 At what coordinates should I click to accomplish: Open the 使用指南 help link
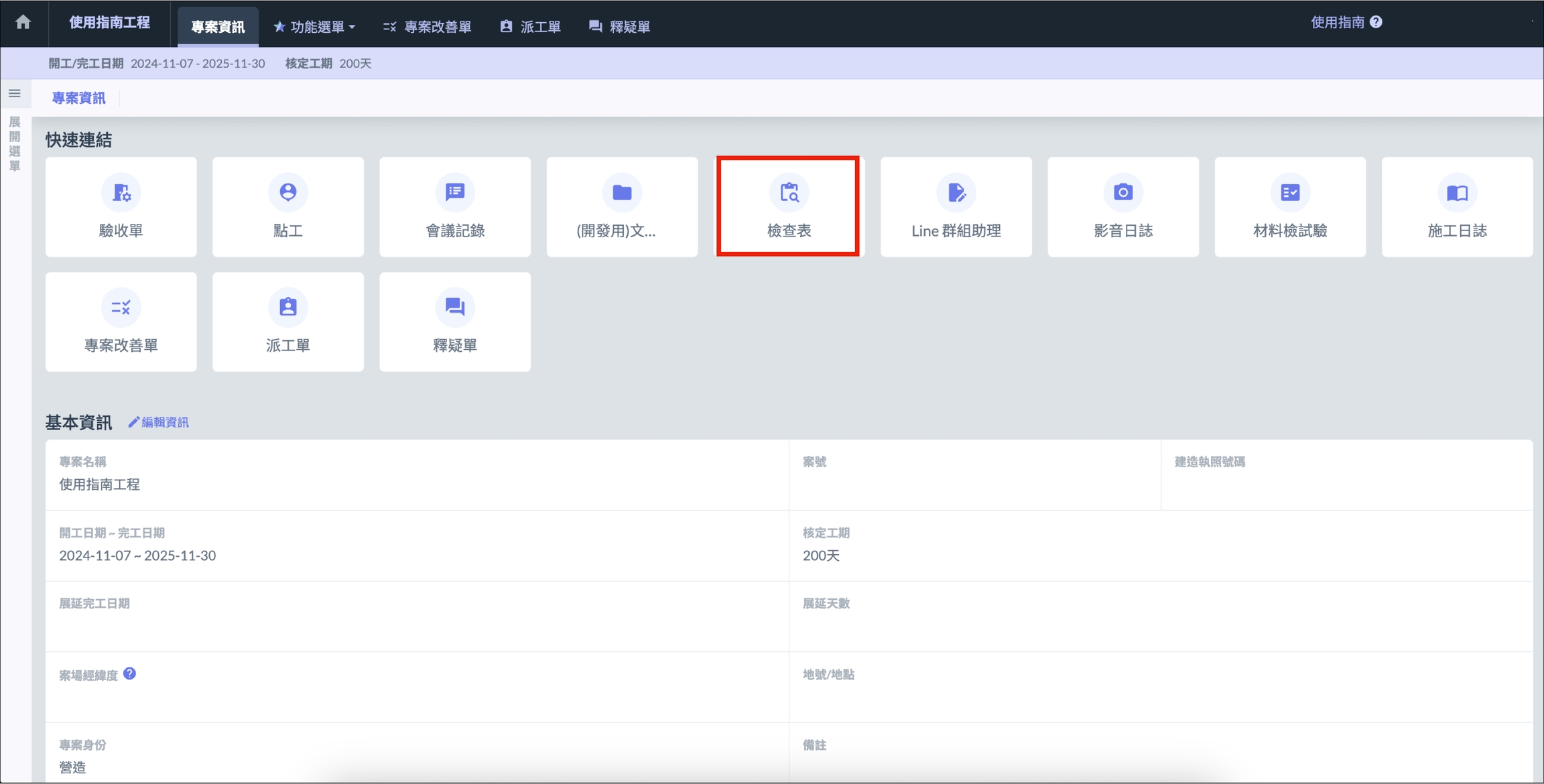1346,22
